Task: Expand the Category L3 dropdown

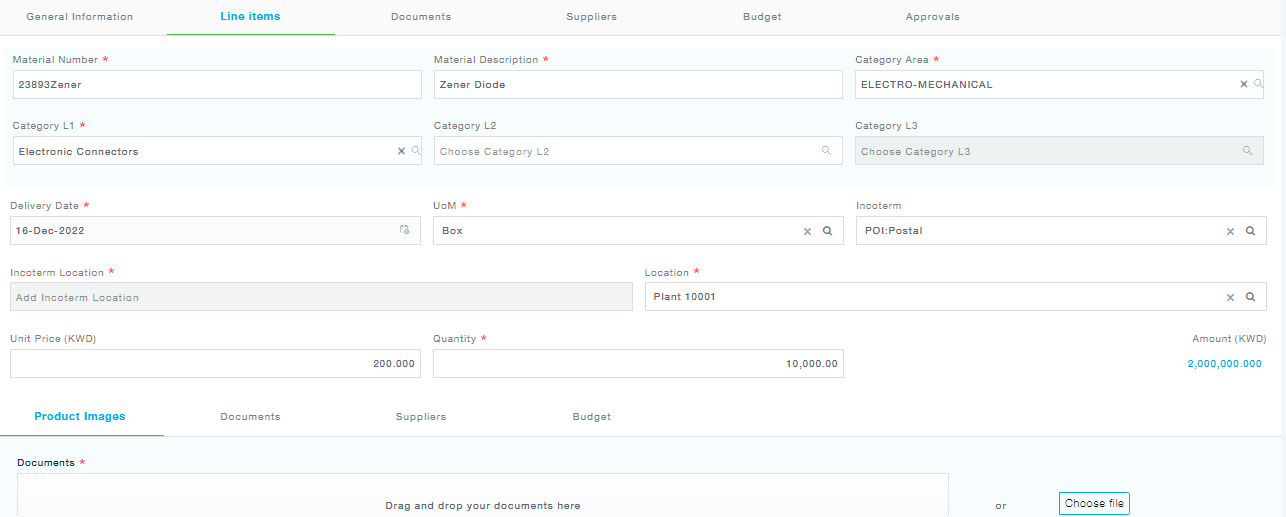Action: (1059, 151)
